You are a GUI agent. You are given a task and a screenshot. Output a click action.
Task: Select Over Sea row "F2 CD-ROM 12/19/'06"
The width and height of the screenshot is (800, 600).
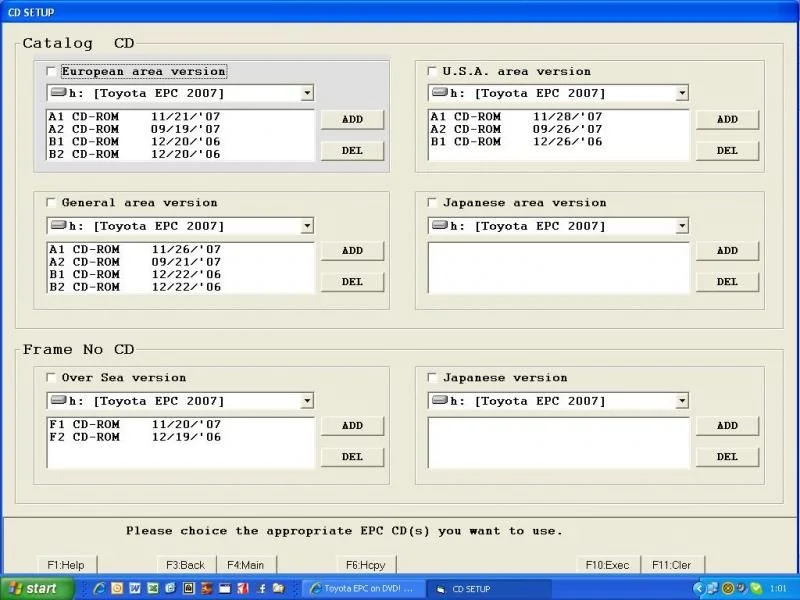click(180, 437)
